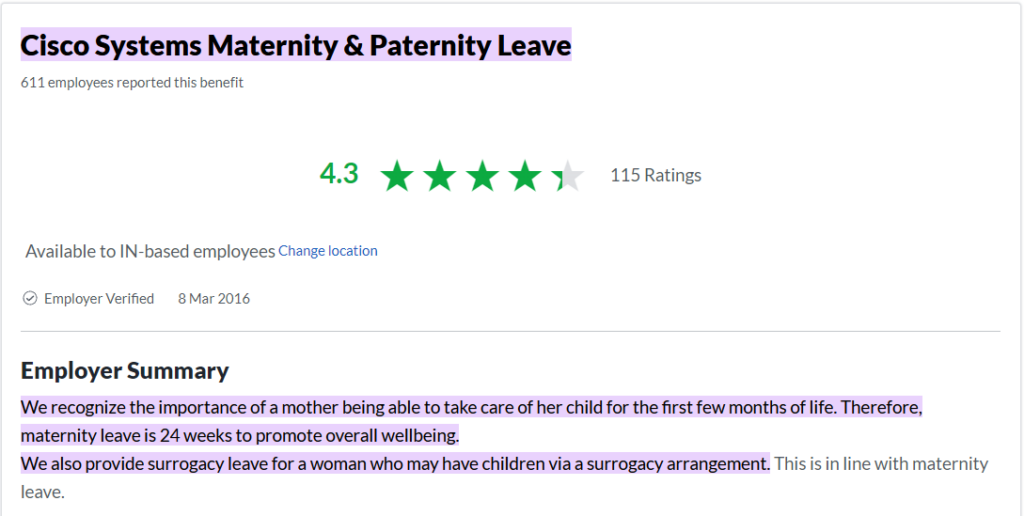
Task: Click the 'maternity leave is 24 weeks' line
Action: coord(240,436)
